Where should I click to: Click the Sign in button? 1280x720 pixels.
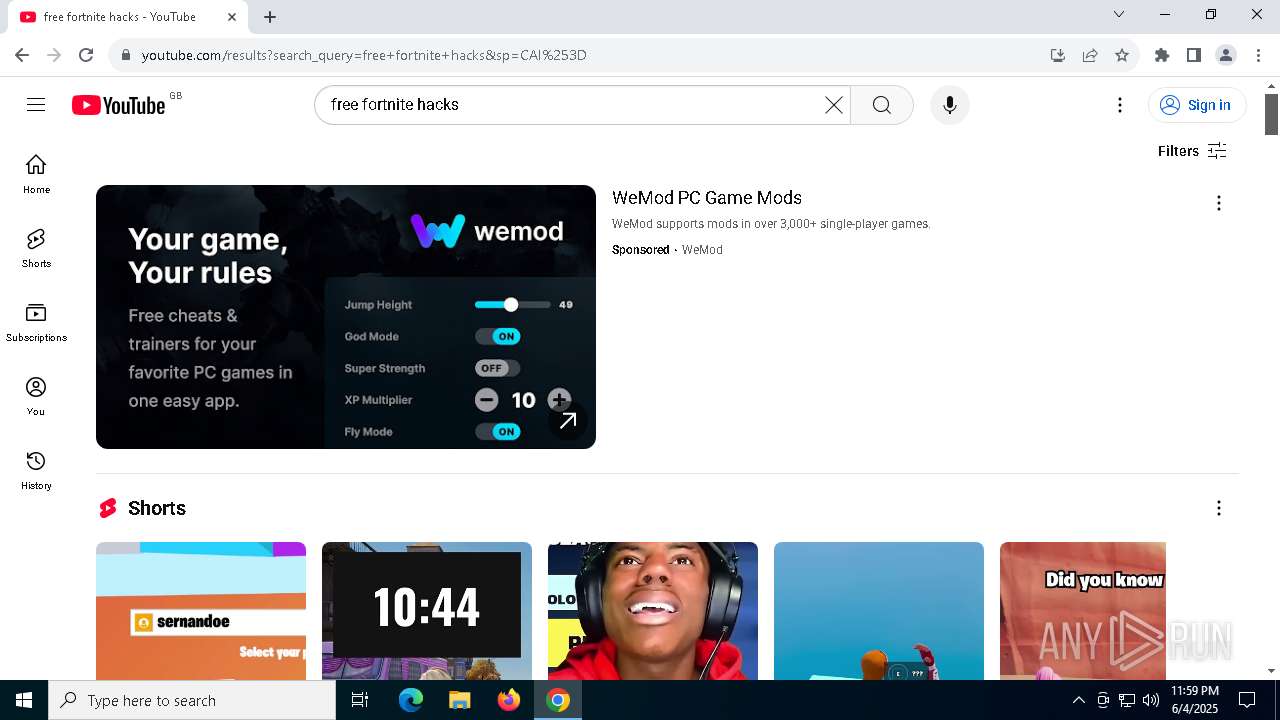[1196, 105]
